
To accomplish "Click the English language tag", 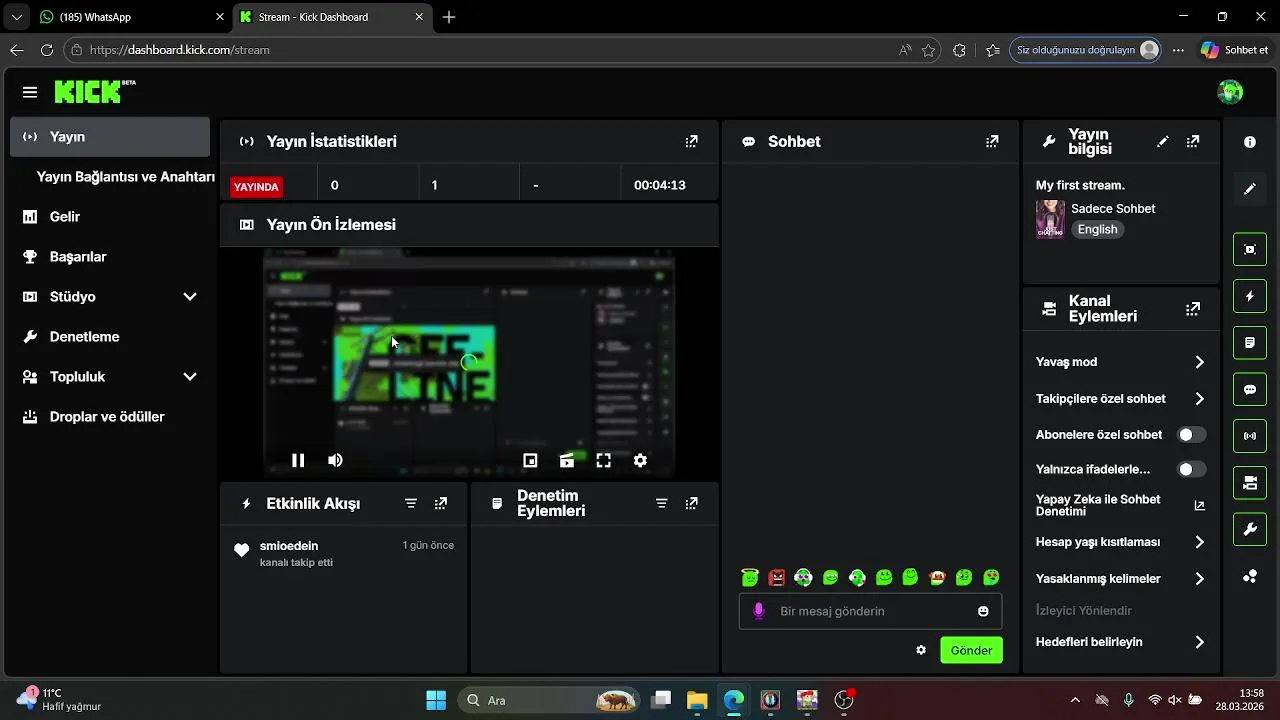I will 1097,229.
